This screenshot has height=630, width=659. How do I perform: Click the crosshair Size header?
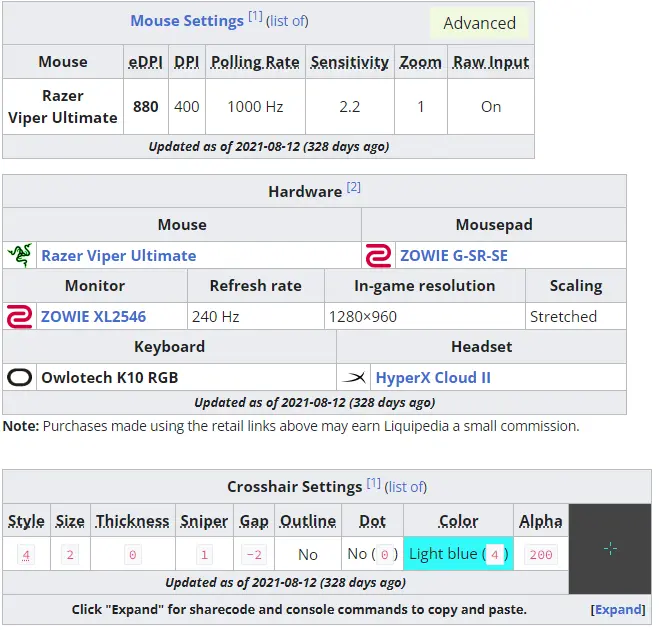(x=70, y=521)
